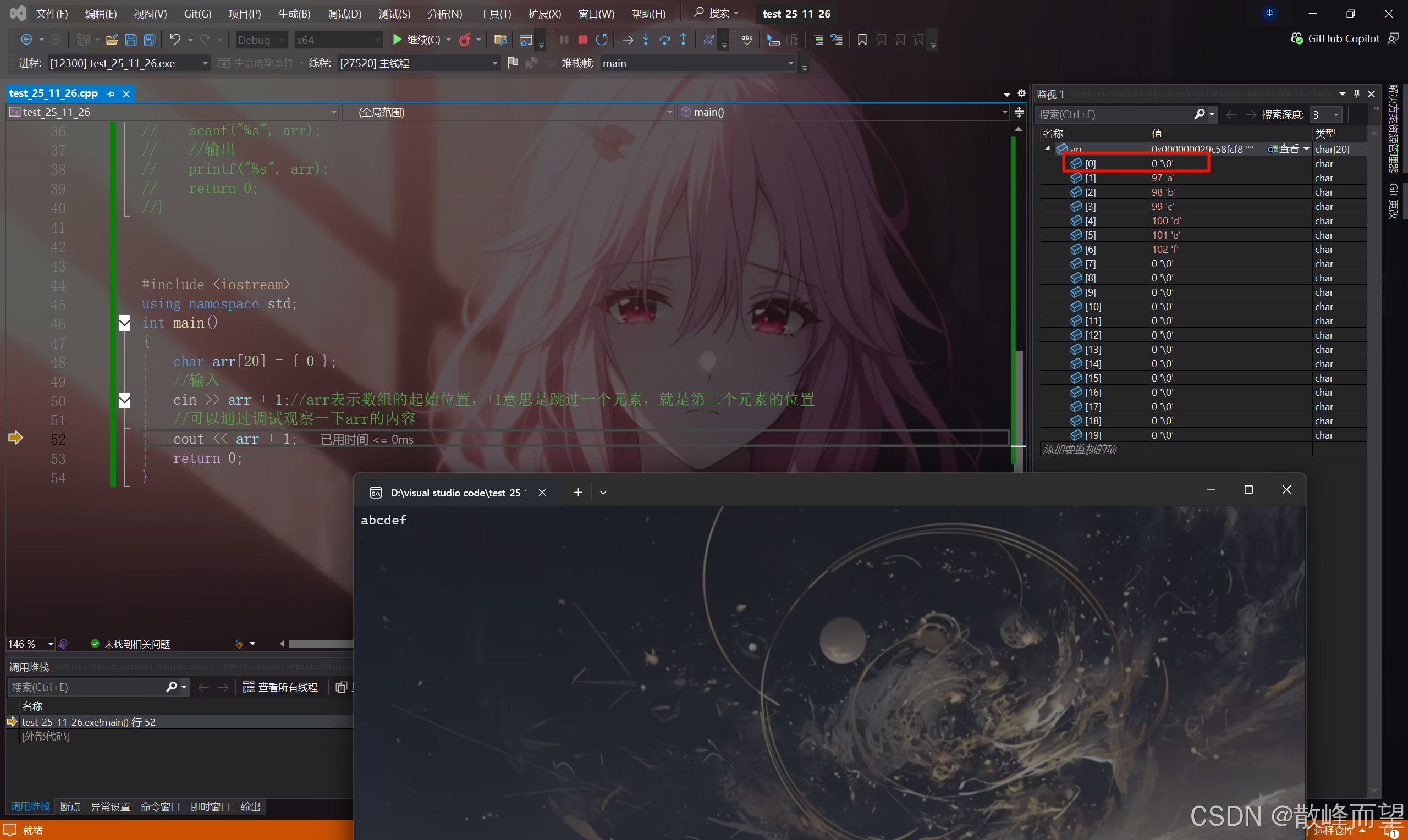Open the 调试(D) menu

coord(344,14)
